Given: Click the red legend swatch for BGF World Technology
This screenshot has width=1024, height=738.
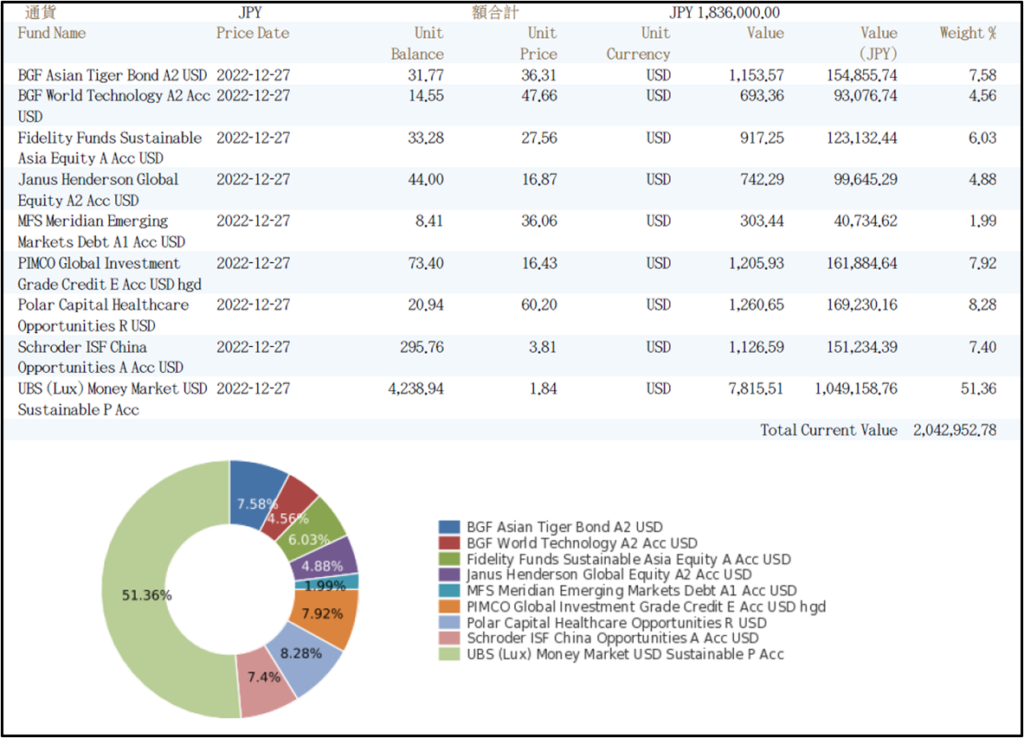Looking at the screenshot, I should click(x=449, y=543).
